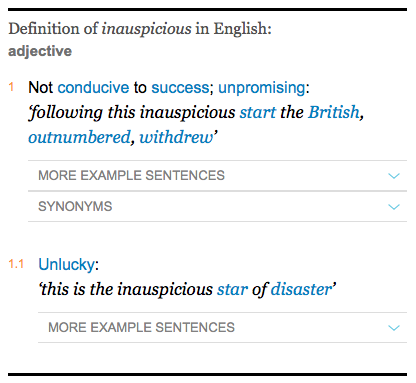Expand MORE EXAMPLE SENTENCES under the Unlucky sense
Image resolution: width=416 pixels, height=383 pixels.
click(x=222, y=328)
